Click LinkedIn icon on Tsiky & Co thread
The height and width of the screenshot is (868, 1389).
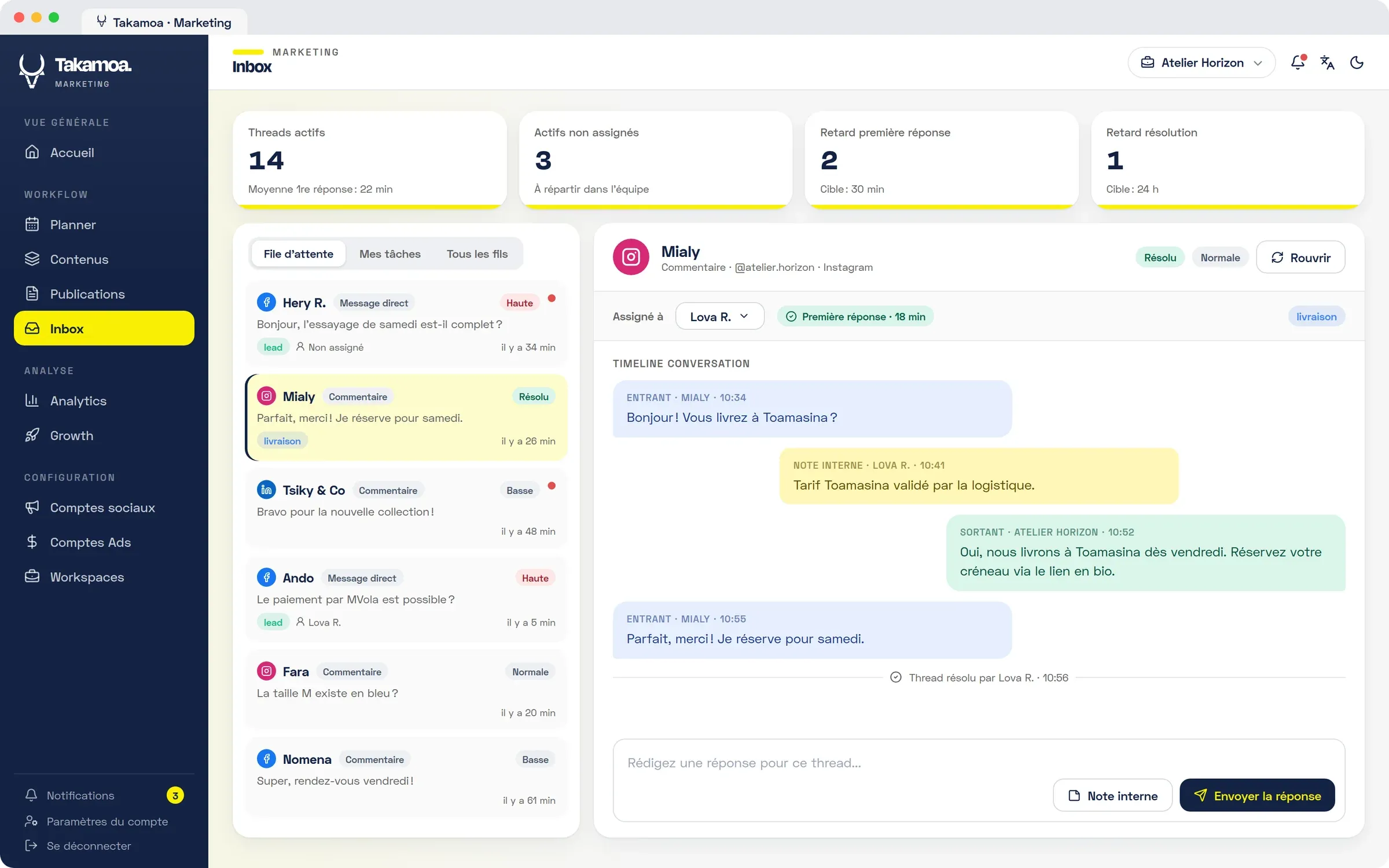(x=266, y=490)
